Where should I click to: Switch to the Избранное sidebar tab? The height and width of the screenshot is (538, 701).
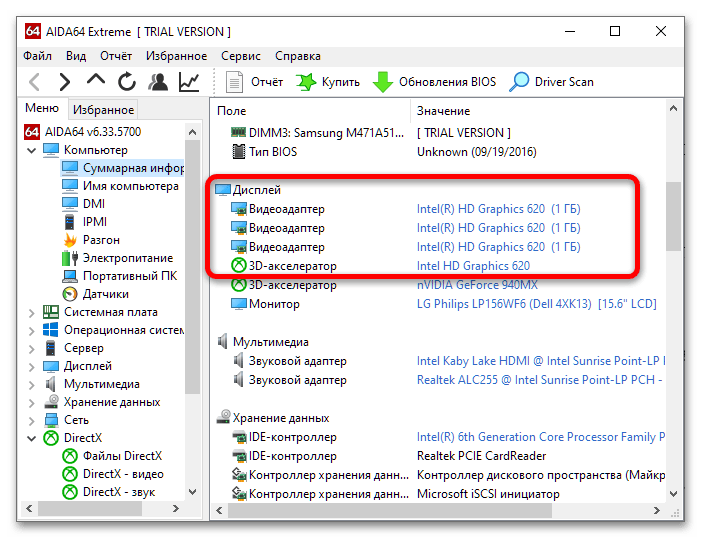103,110
